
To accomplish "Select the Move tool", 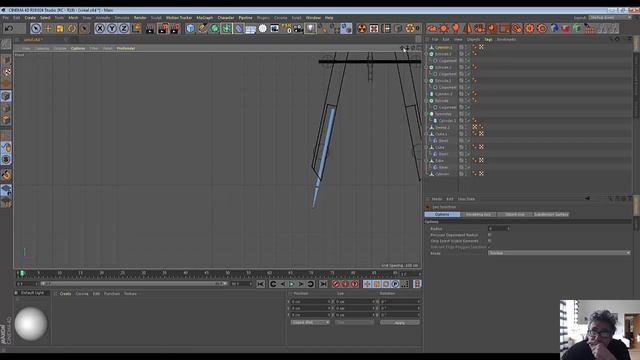I will (x=48, y=28).
